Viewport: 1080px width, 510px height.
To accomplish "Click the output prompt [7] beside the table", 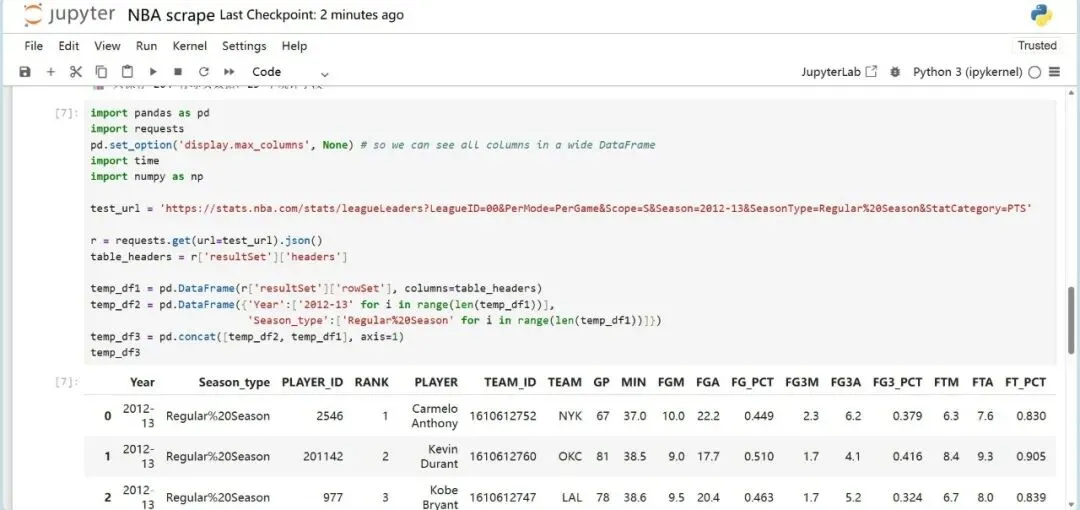I will (67, 381).
